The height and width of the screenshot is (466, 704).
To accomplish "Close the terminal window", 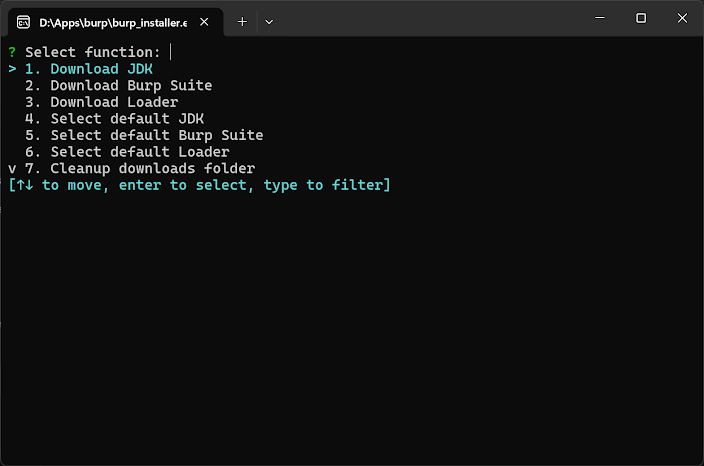I will [682, 18].
